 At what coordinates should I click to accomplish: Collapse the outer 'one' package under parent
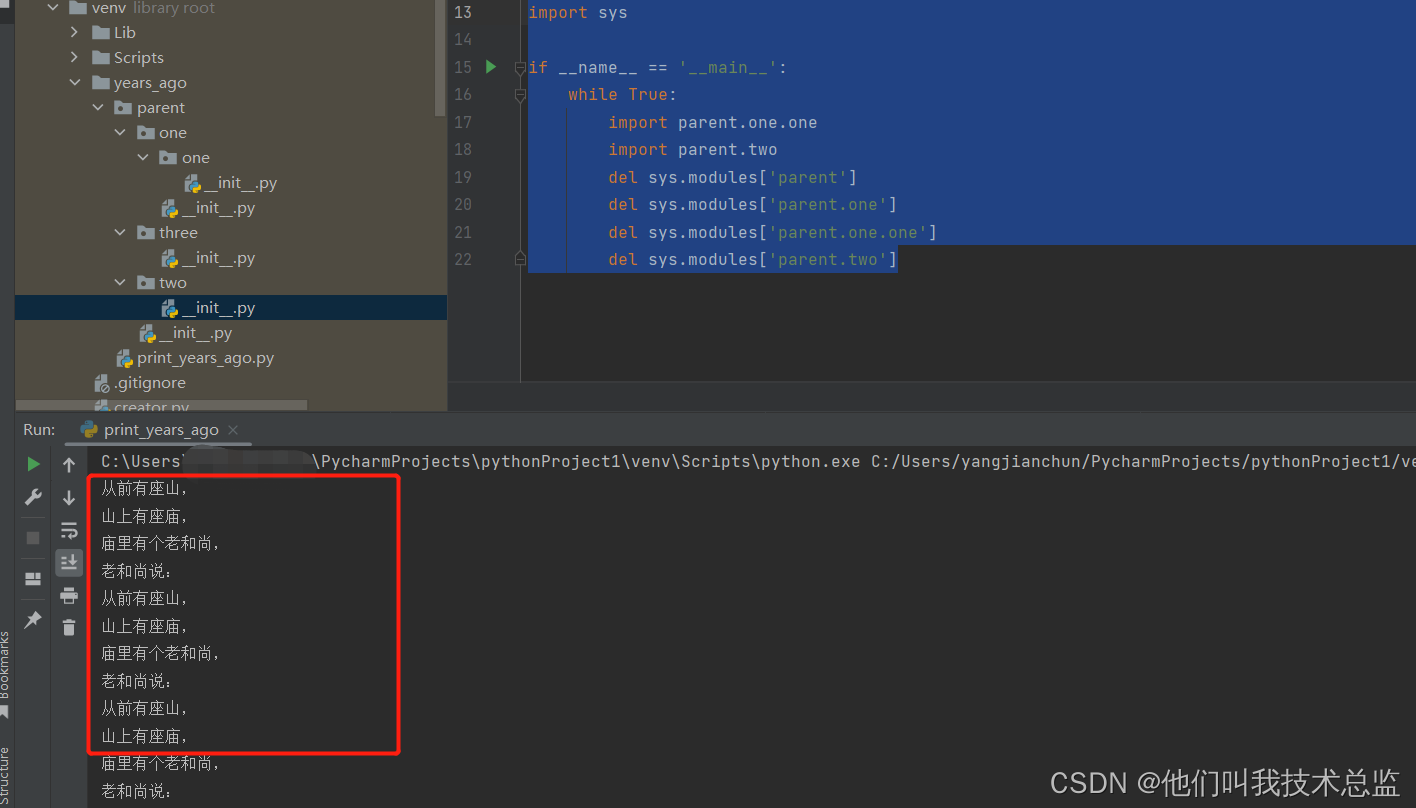click(120, 132)
